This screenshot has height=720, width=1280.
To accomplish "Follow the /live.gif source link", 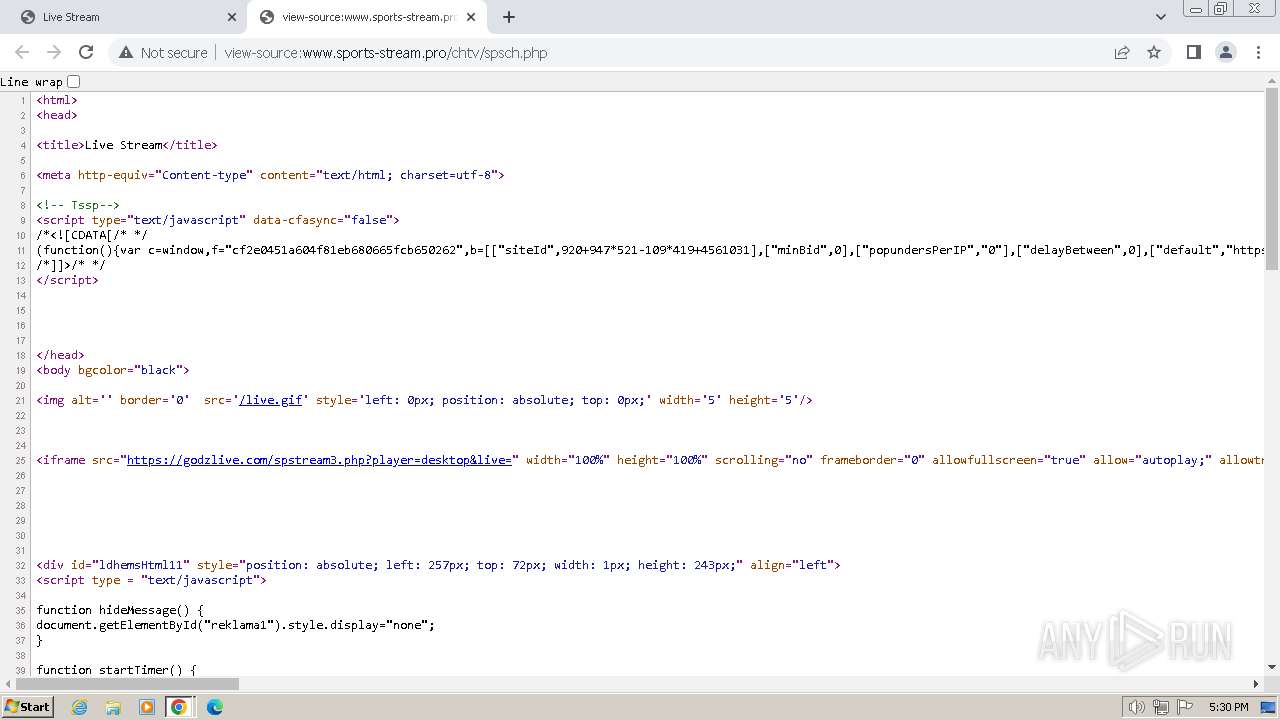I will point(271,400).
